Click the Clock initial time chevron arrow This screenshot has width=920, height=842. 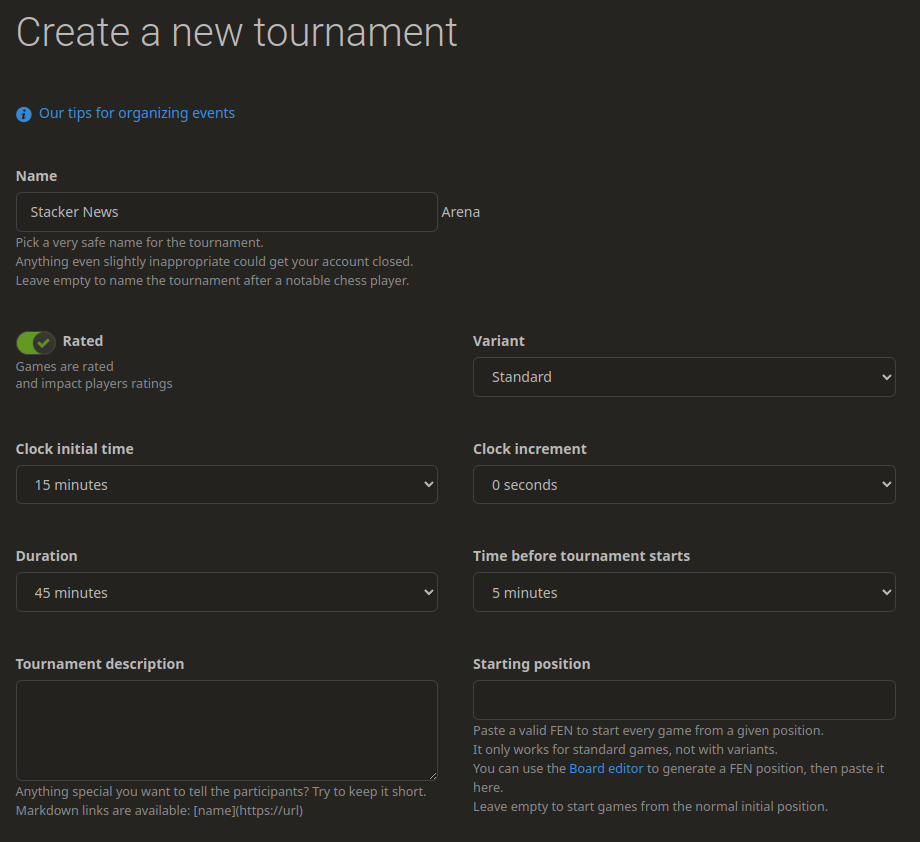point(428,485)
